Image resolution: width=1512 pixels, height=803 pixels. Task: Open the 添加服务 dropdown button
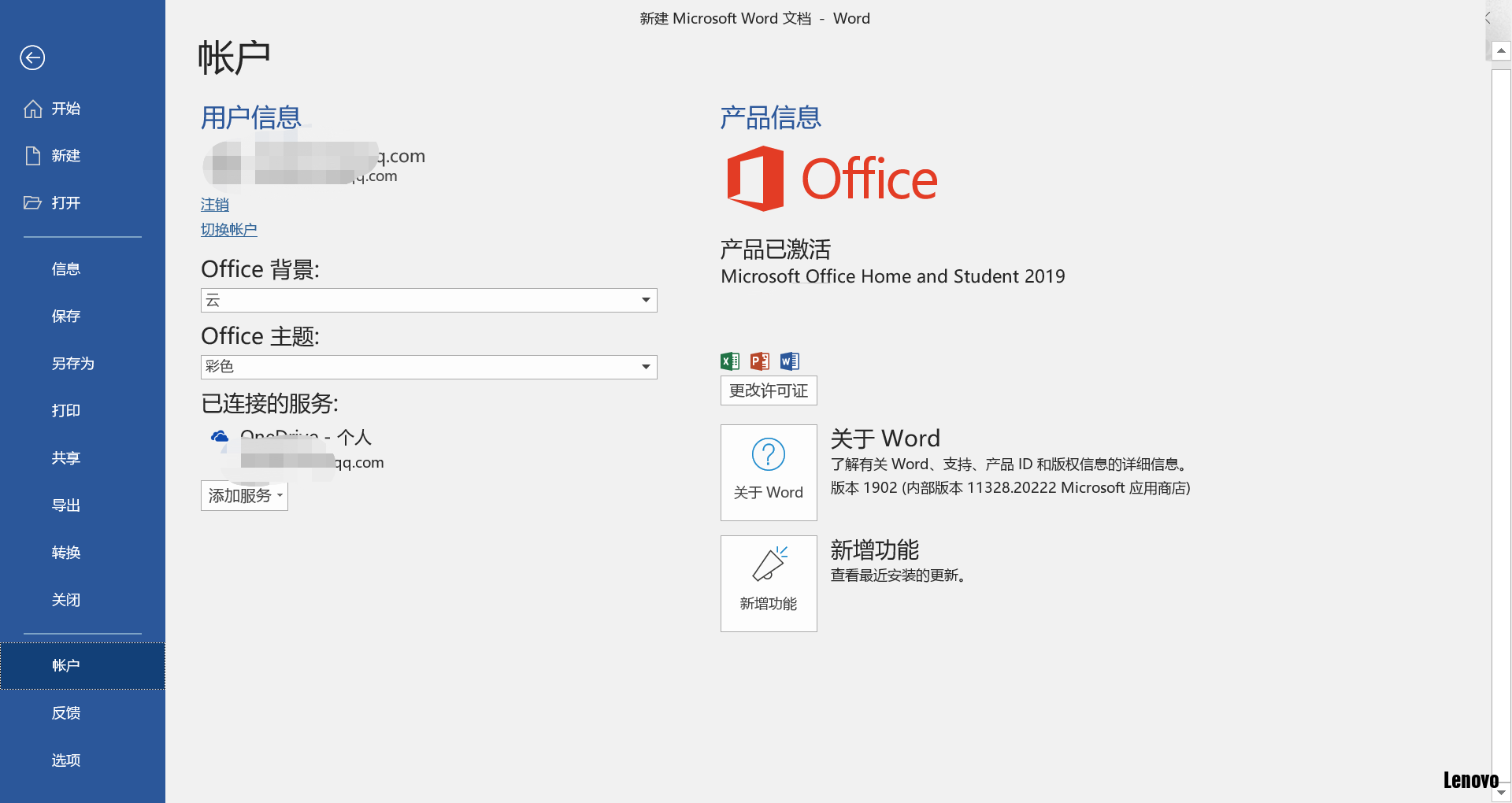[244, 496]
